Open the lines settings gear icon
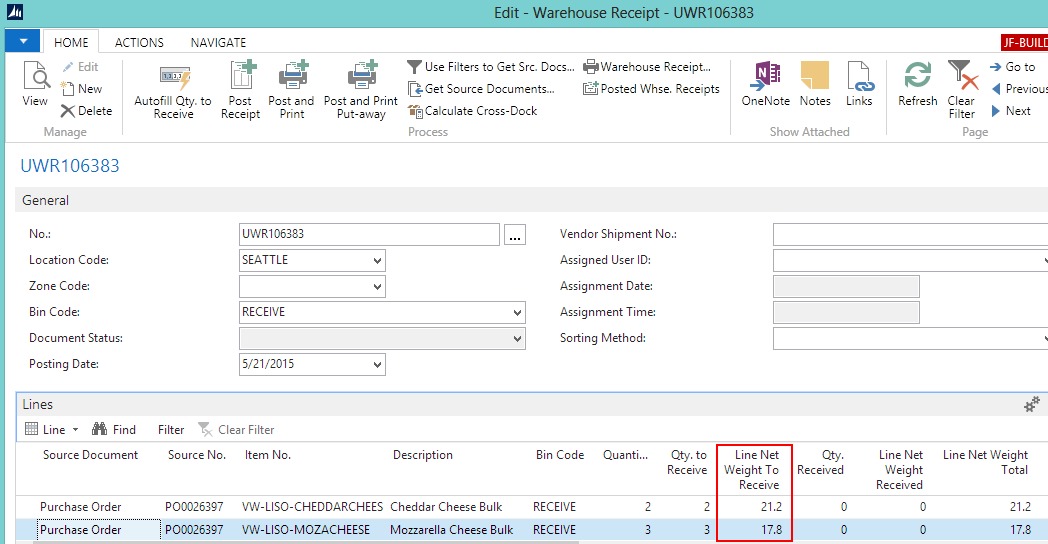Screen dimensions: 1048x544 1032,405
